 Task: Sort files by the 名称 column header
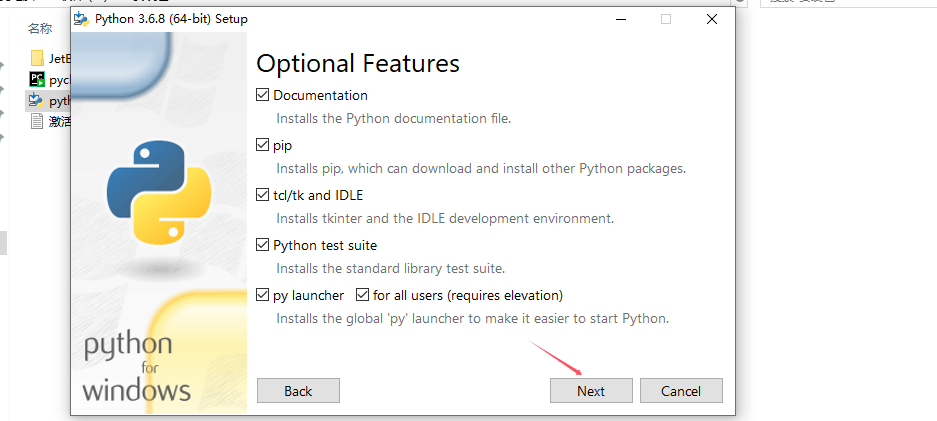[40, 29]
